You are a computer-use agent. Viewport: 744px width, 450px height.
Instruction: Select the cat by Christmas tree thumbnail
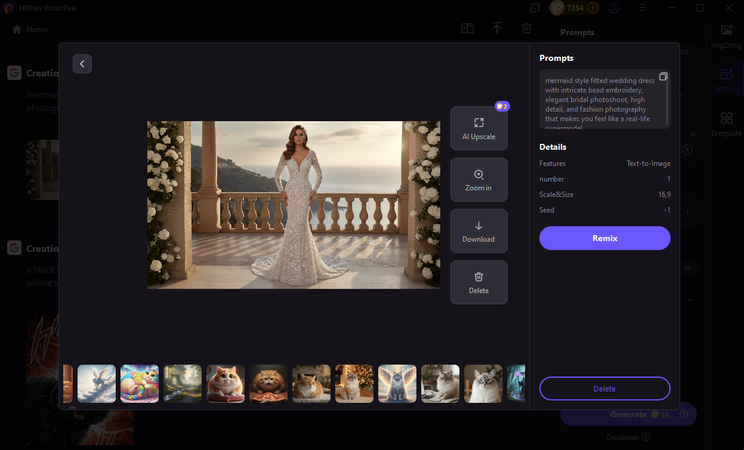pyautogui.click(x=354, y=384)
